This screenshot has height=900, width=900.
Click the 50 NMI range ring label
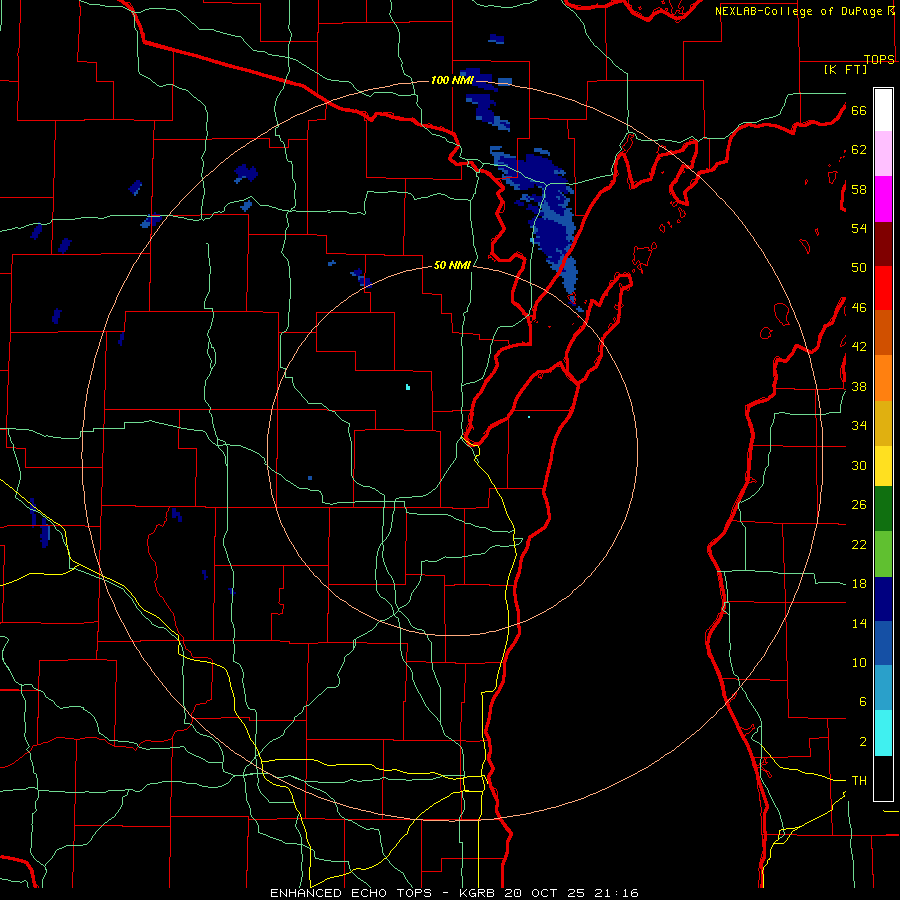point(452,265)
